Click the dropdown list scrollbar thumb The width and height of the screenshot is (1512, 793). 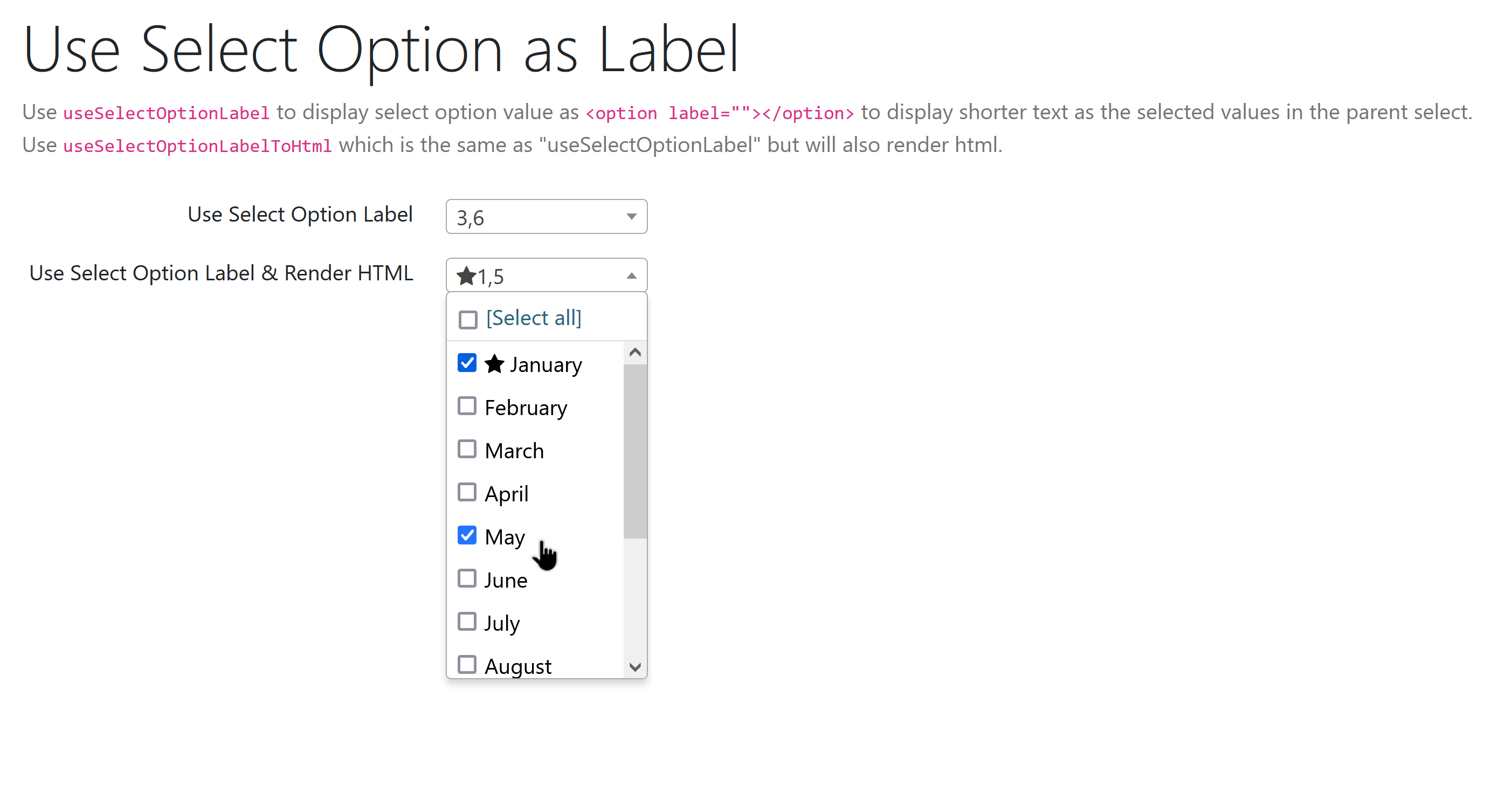(x=634, y=451)
